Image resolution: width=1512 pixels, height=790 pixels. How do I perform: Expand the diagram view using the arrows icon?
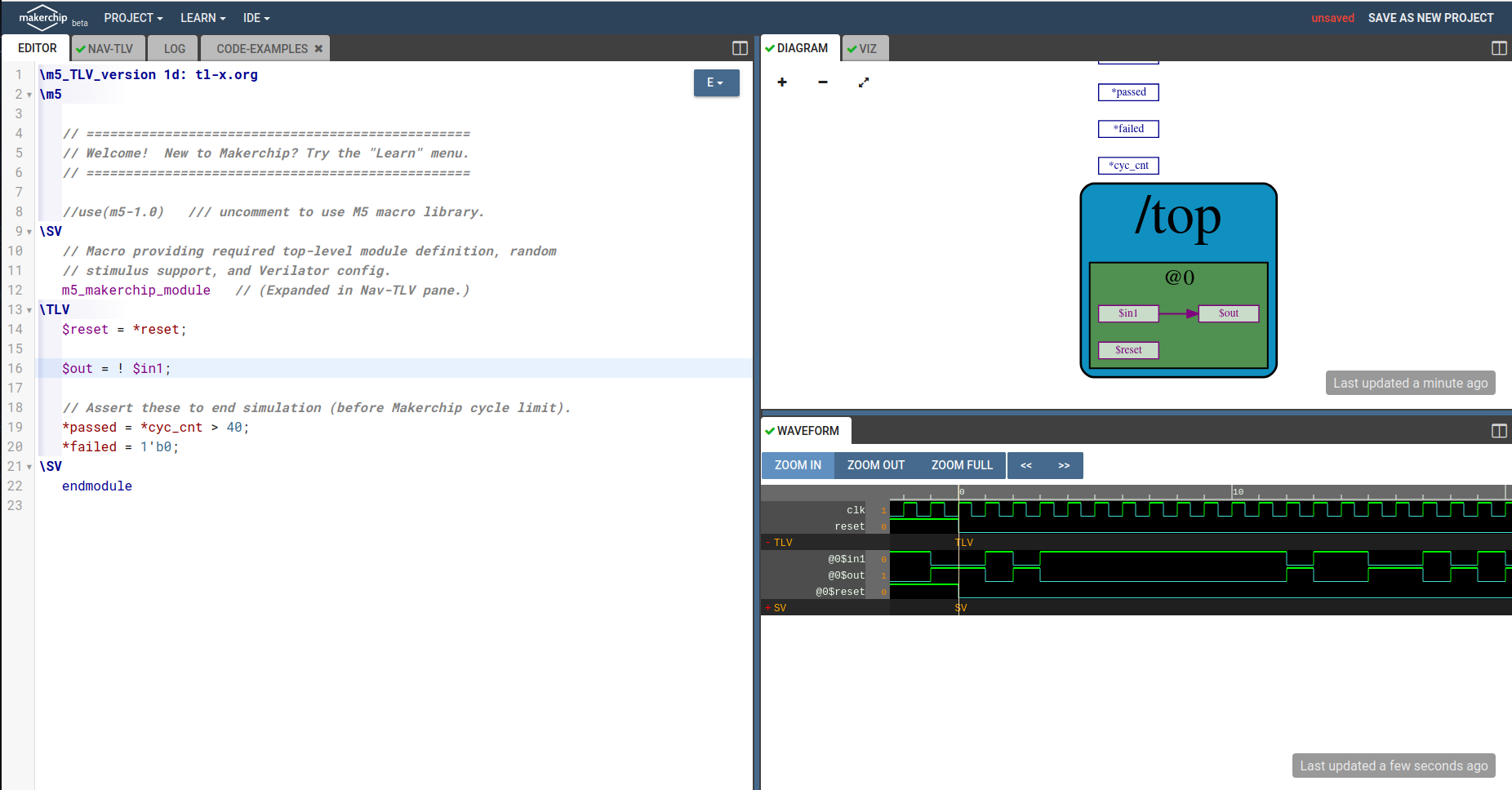point(864,82)
